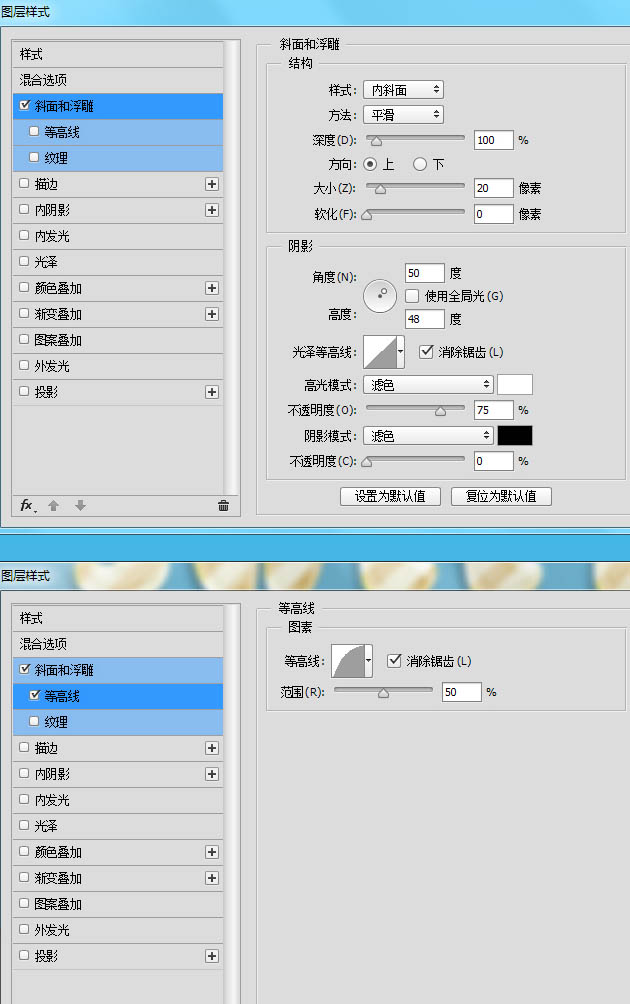
Task: Click plus icon beside 颜色叠加 in lower dialog
Action: pyautogui.click(x=212, y=852)
